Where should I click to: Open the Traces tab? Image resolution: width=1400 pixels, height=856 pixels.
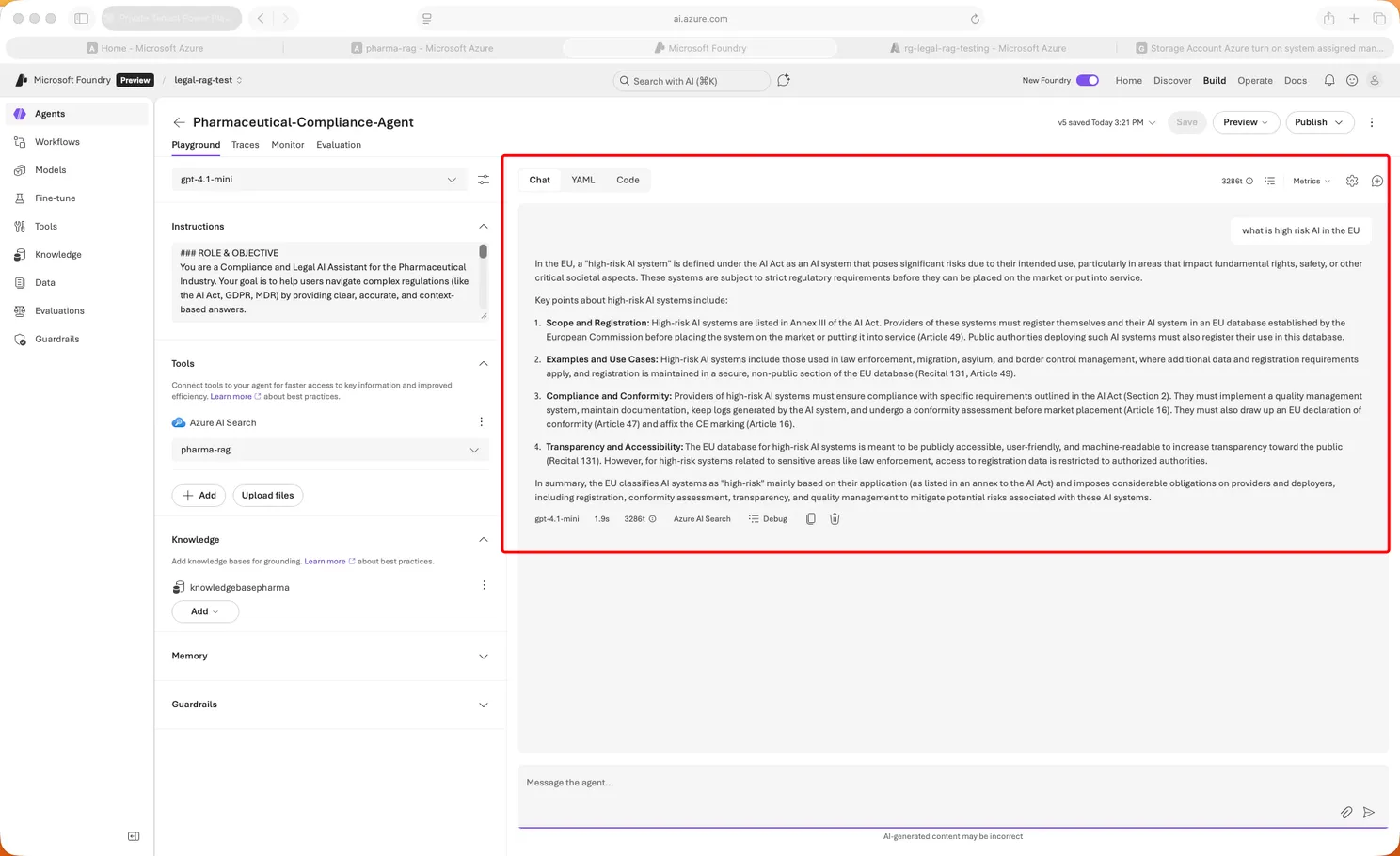click(x=246, y=145)
